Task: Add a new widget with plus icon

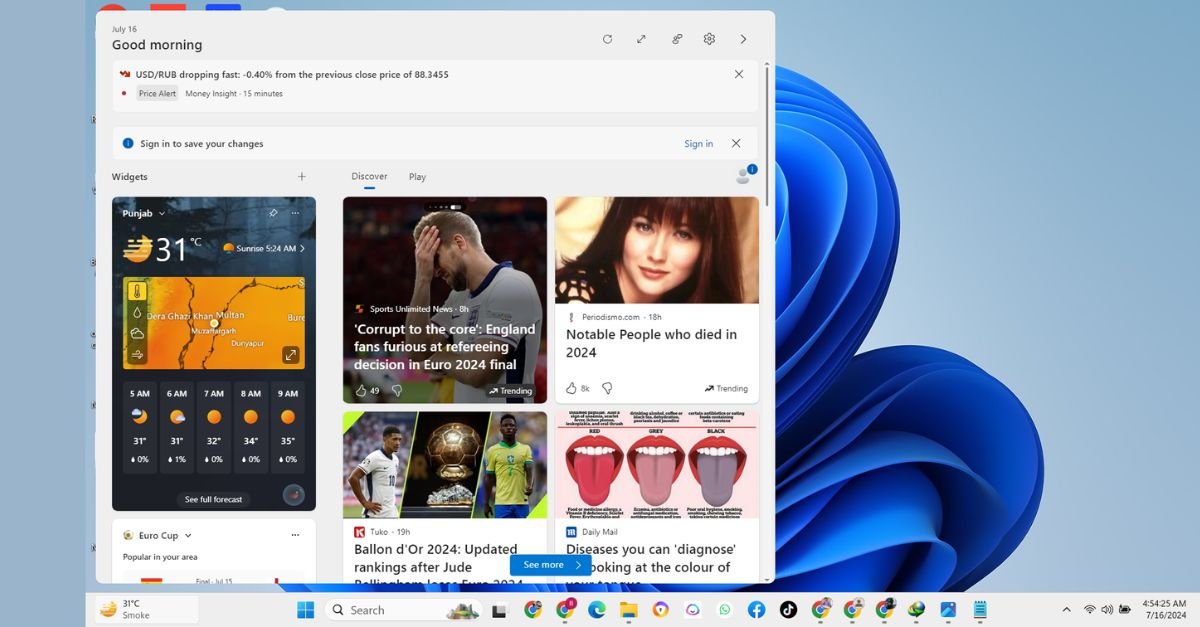Action: tap(302, 177)
